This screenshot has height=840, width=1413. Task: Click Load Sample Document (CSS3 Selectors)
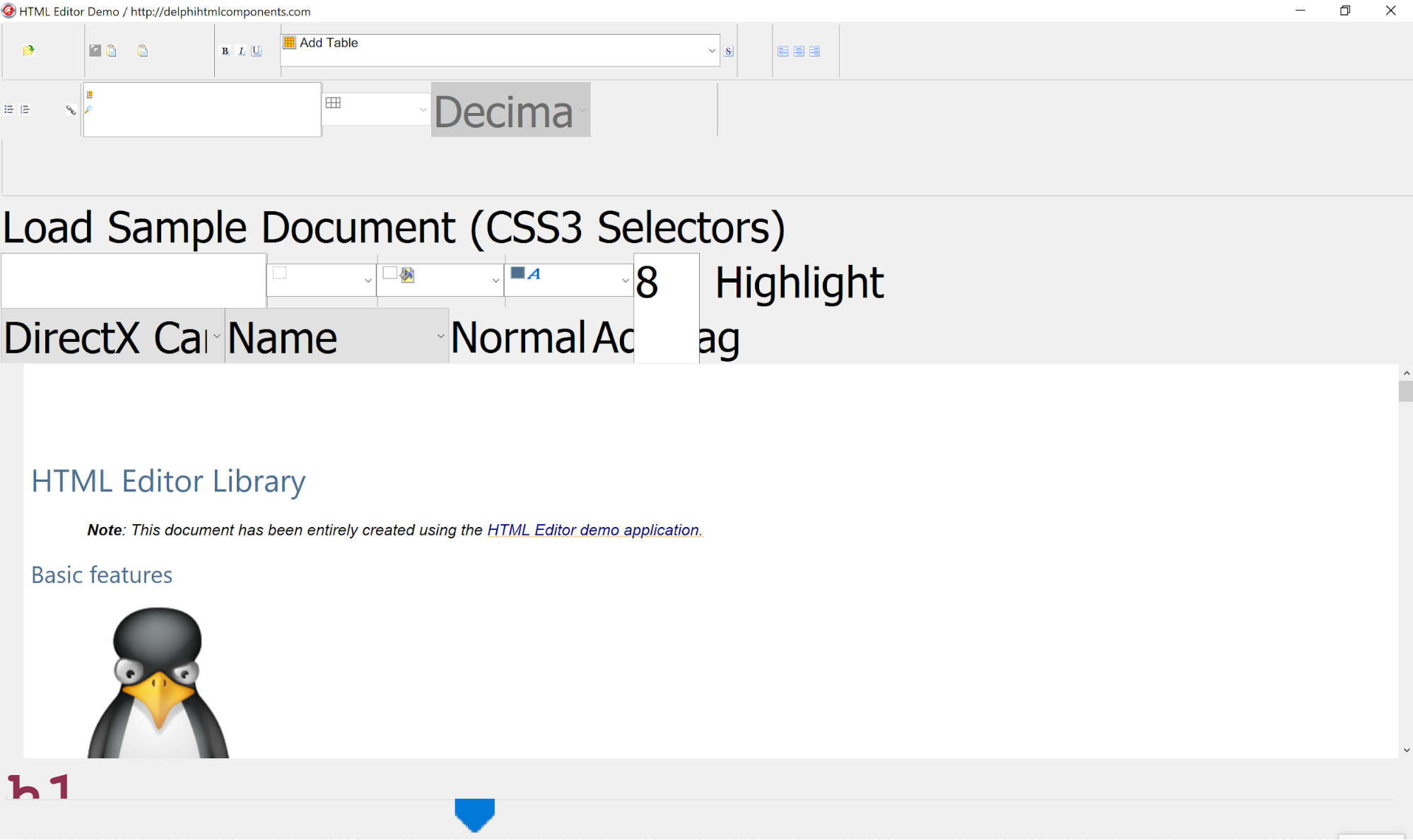394,227
